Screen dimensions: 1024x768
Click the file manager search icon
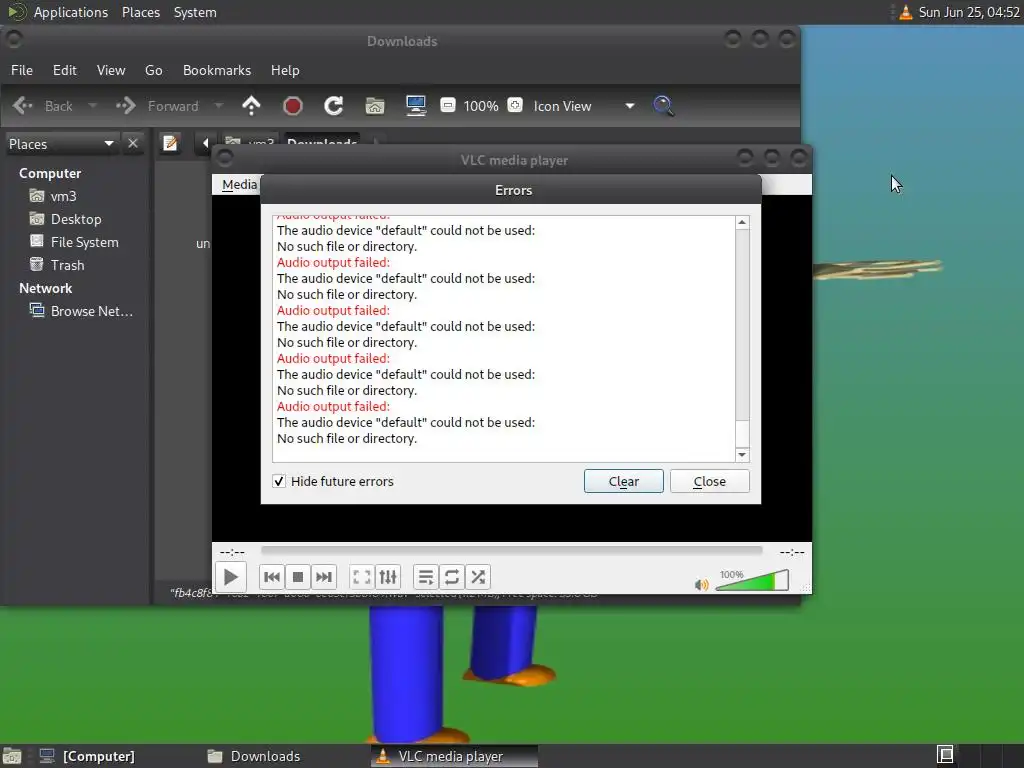(x=664, y=106)
